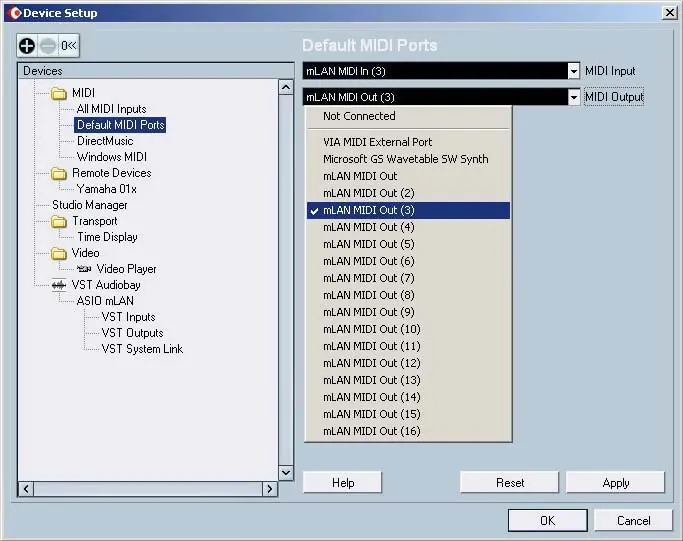Select Microsoft GS Wavetable SW Synth

408,159
